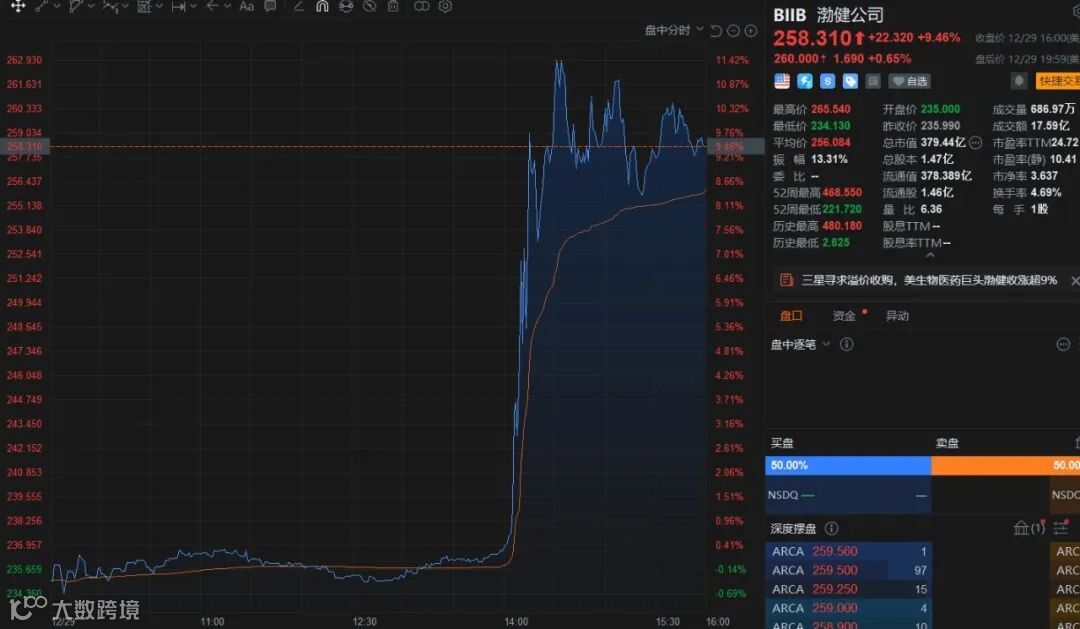Click the overlapping circles compare icon
This screenshot has height=629, width=1080.
pos(422,6)
